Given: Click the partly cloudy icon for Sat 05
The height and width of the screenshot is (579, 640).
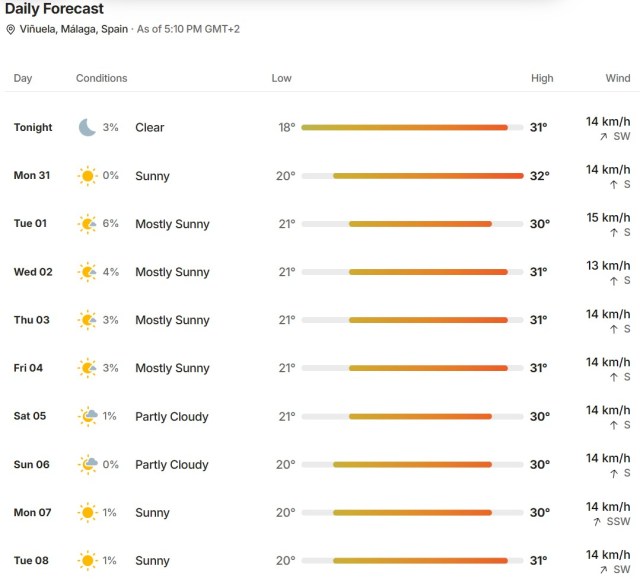Looking at the screenshot, I should click(x=88, y=416).
